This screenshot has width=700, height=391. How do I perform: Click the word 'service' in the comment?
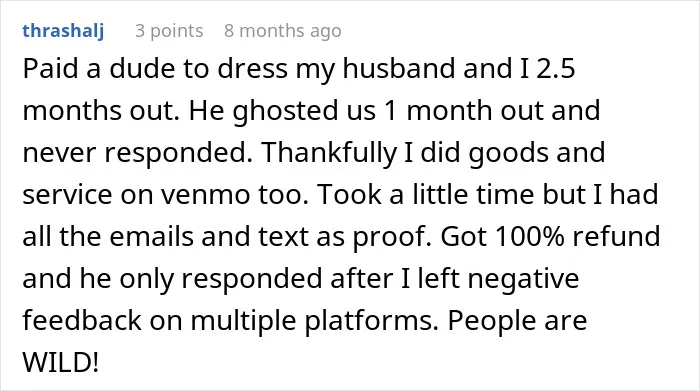[67, 195]
